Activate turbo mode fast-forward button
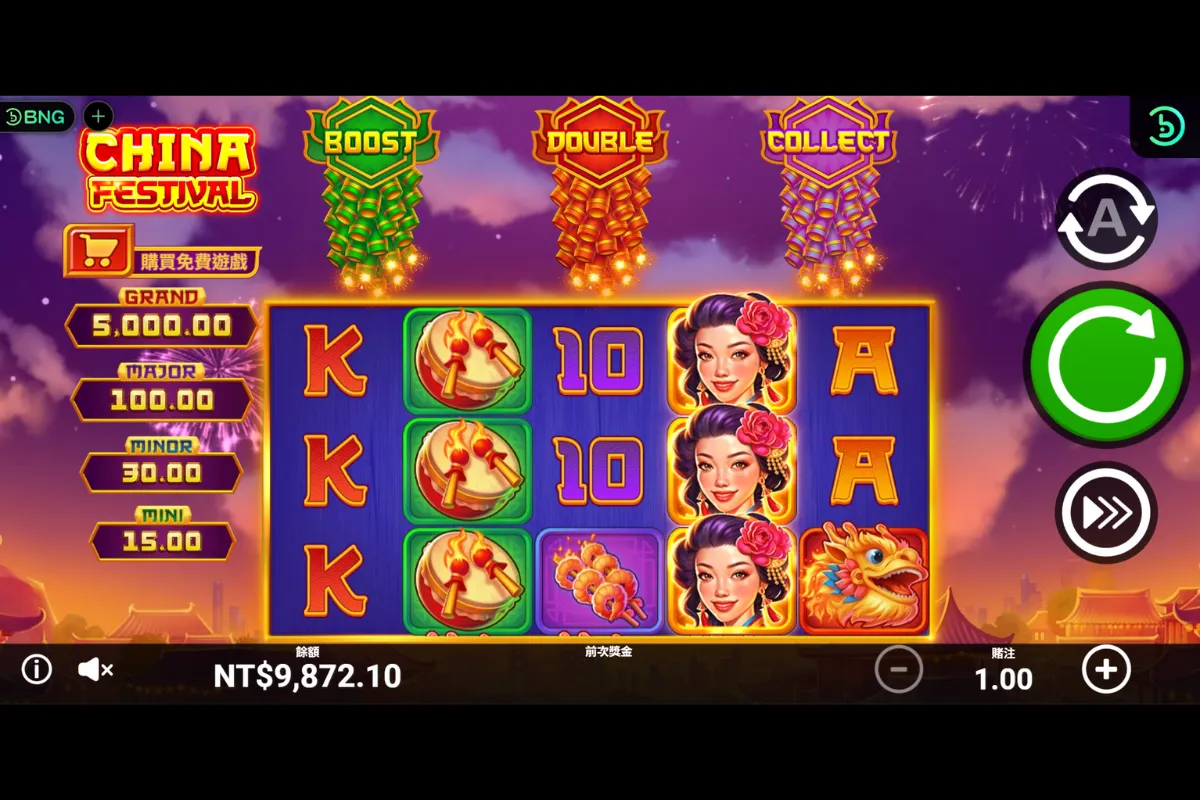The height and width of the screenshot is (800, 1200). click(1106, 512)
